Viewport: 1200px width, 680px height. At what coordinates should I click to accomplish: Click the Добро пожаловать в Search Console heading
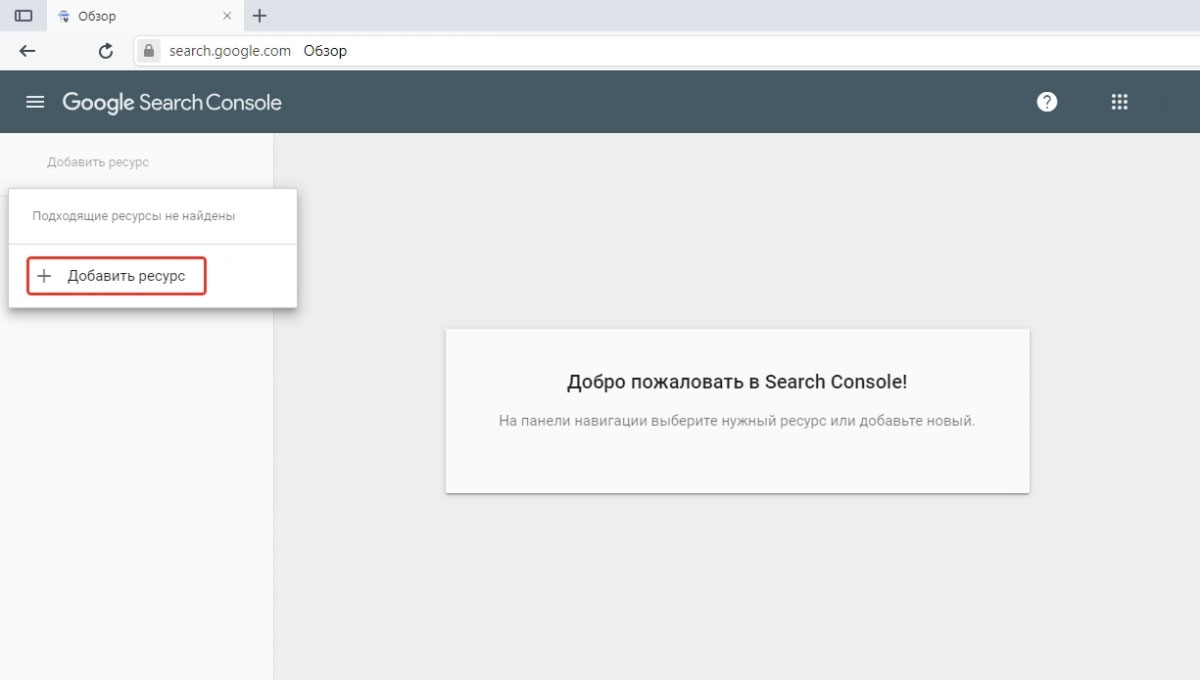point(737,382)
